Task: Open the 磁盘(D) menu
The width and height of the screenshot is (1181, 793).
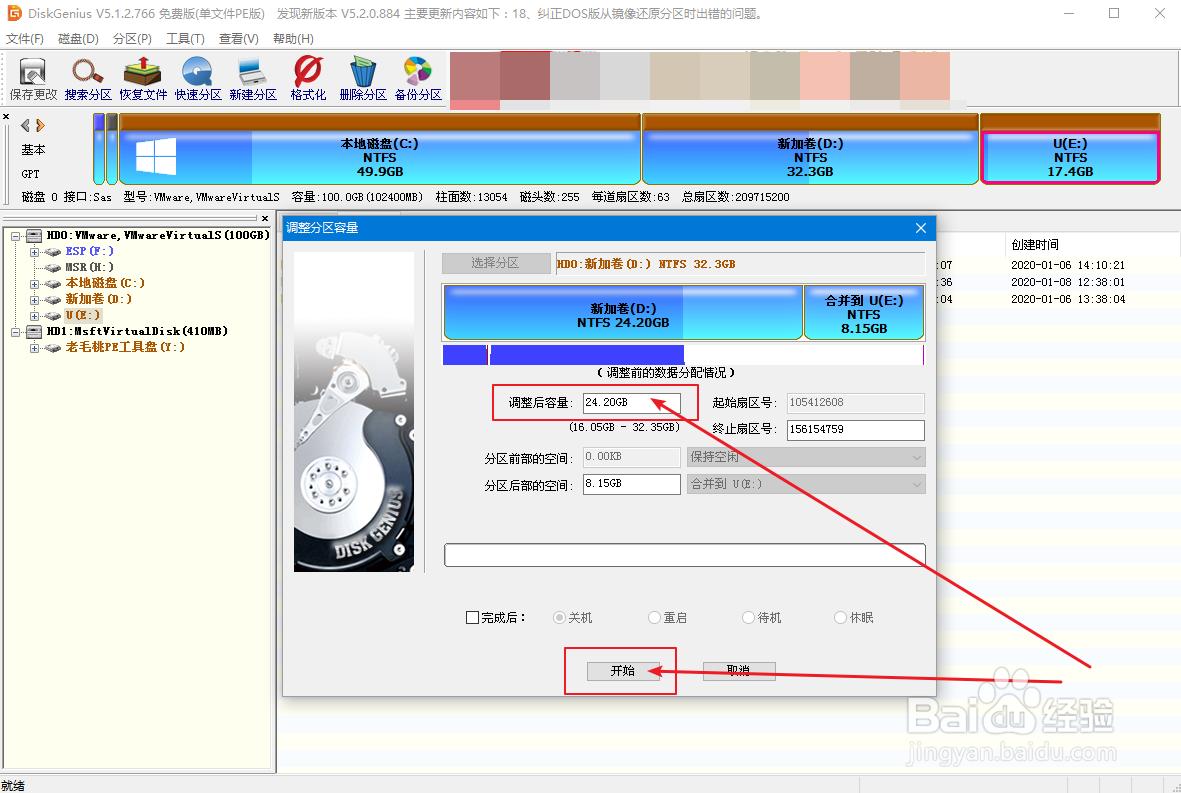Action: point(78,38)
